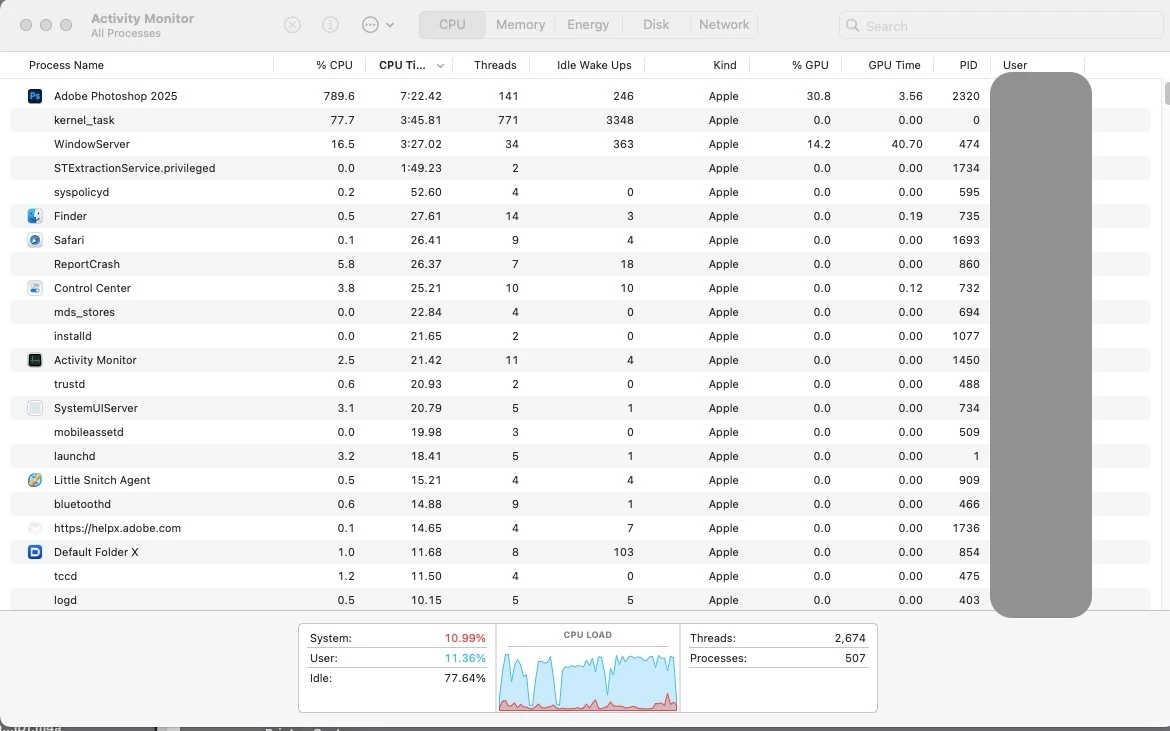This screenshot has width=1170, height=731.
Task: Select the installd process row
Action: tap(581, 336)
